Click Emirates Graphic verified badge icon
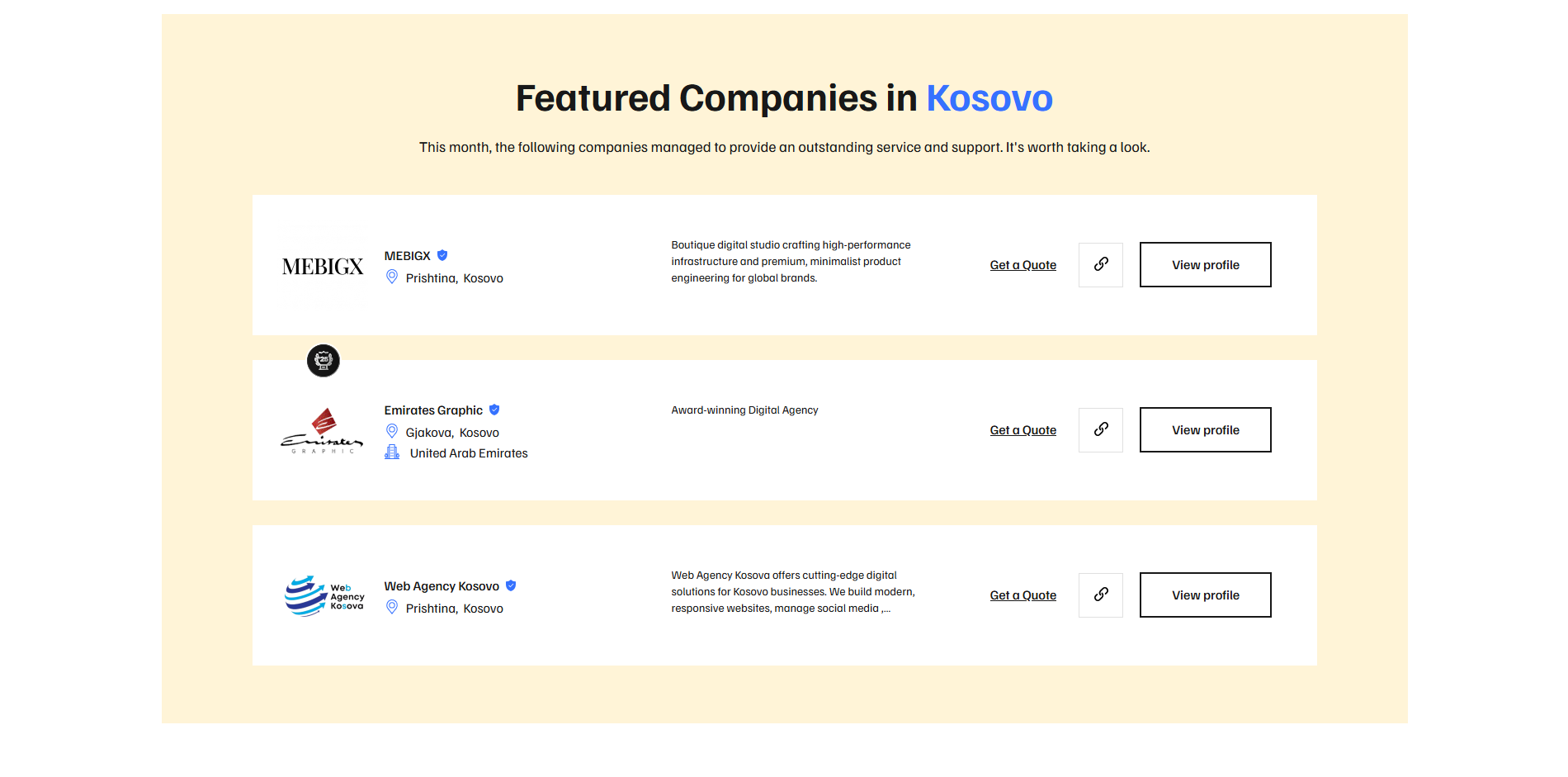The height and width of the screenshot is (777, 1568). coord(494,410)
